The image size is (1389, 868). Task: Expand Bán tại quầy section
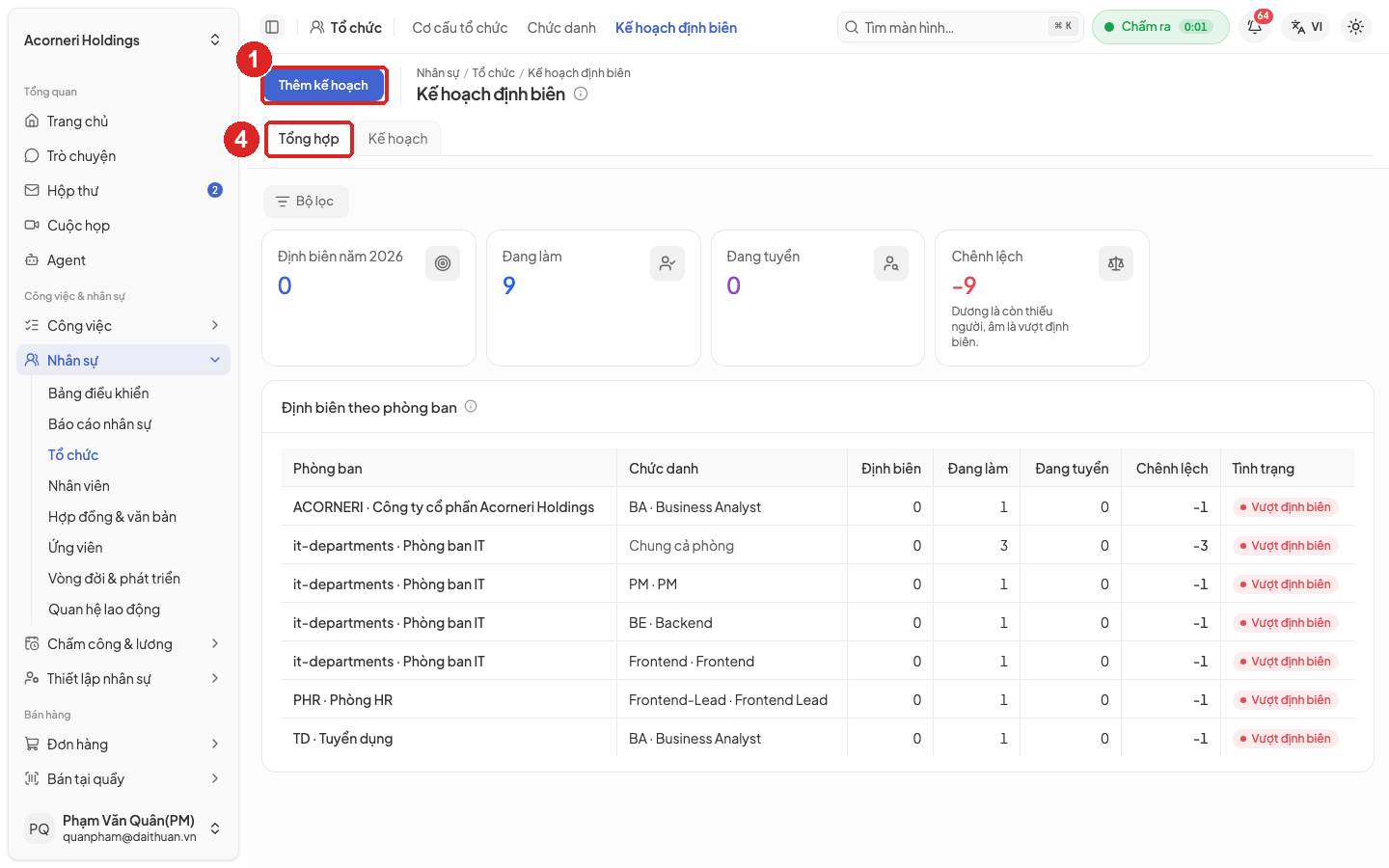point(123,779)
